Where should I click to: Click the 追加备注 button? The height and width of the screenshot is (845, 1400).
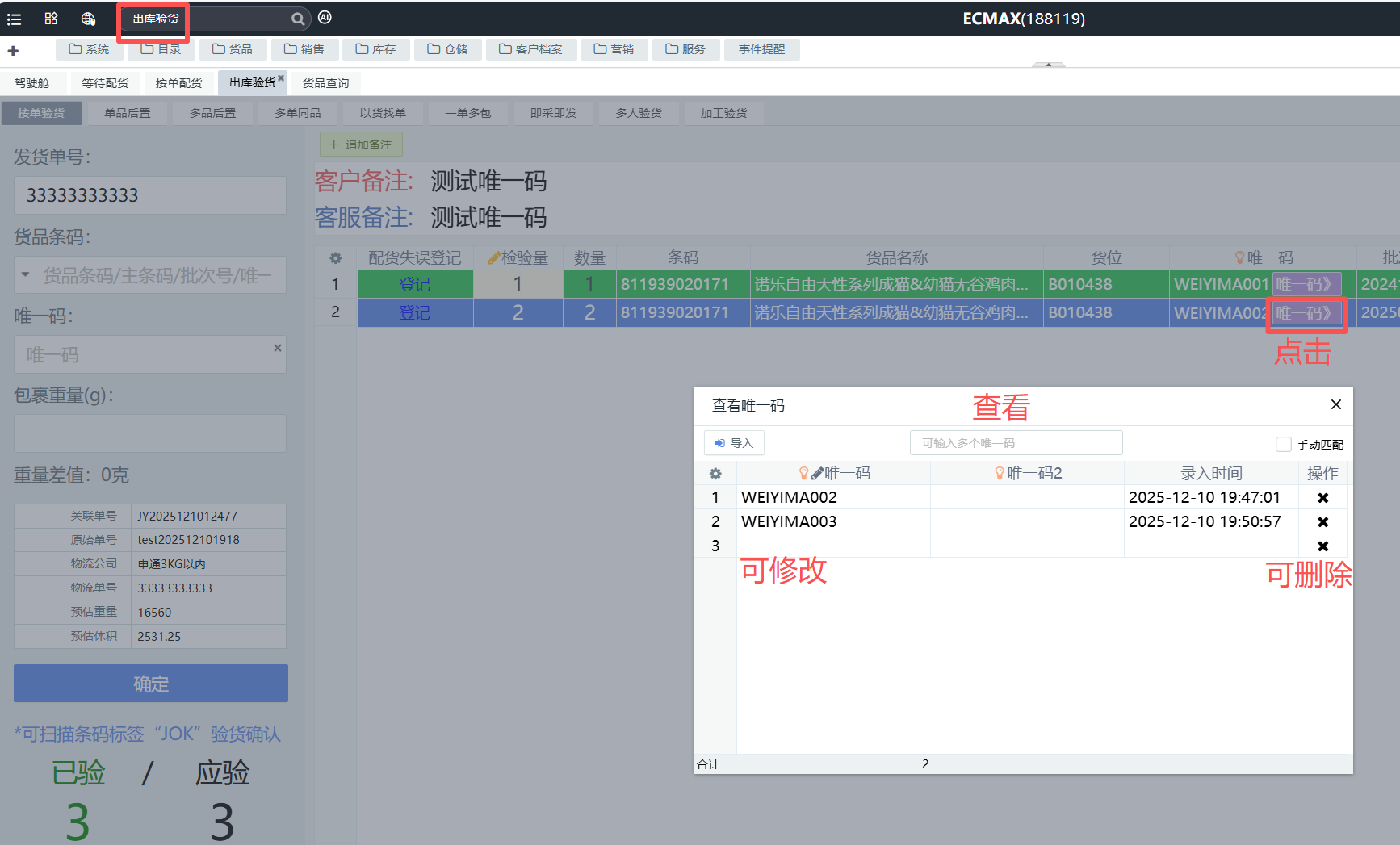point(361,144)
